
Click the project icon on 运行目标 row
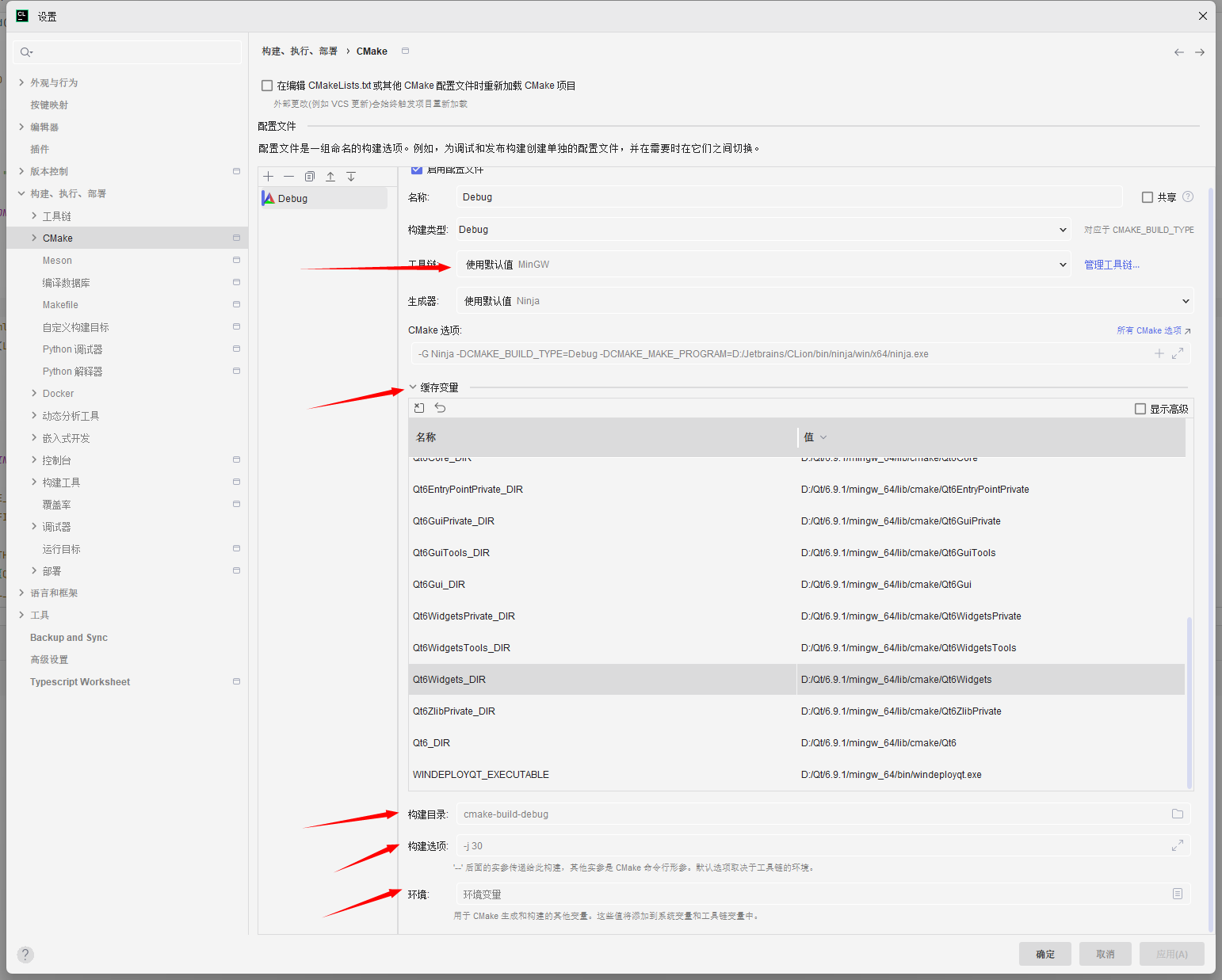pos(236,548)
